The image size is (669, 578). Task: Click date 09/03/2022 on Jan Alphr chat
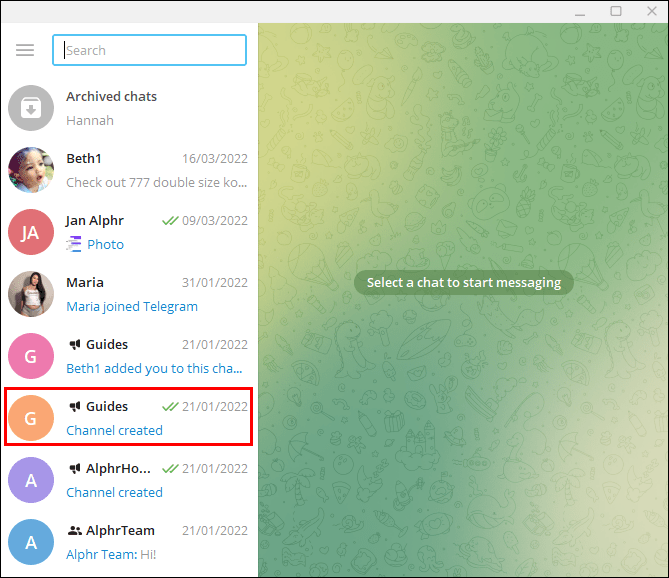click(x=215, y=221)
